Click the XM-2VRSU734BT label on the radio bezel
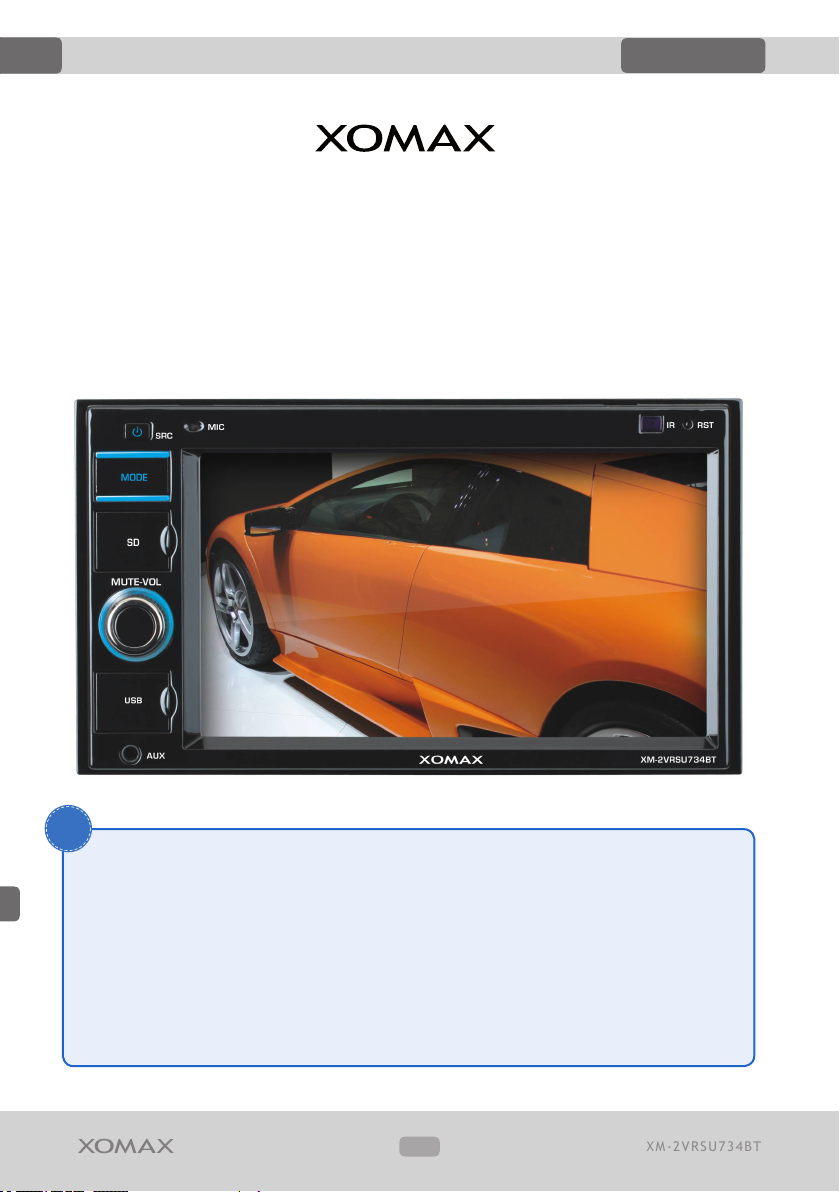 (x=678, y=759)
